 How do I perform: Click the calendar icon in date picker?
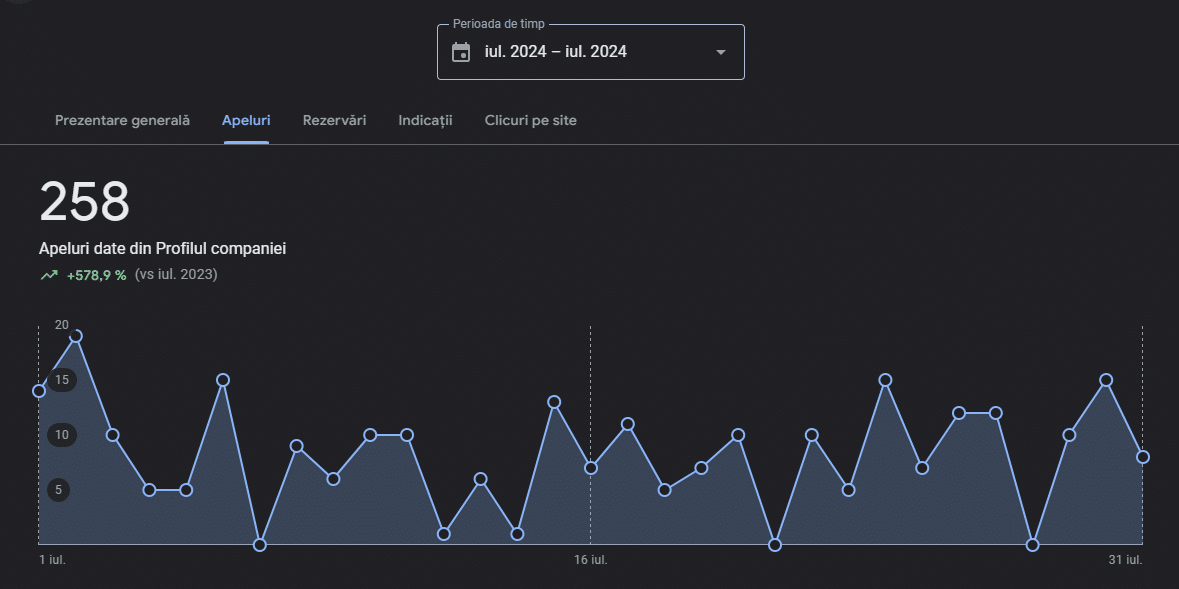point(461,52)
